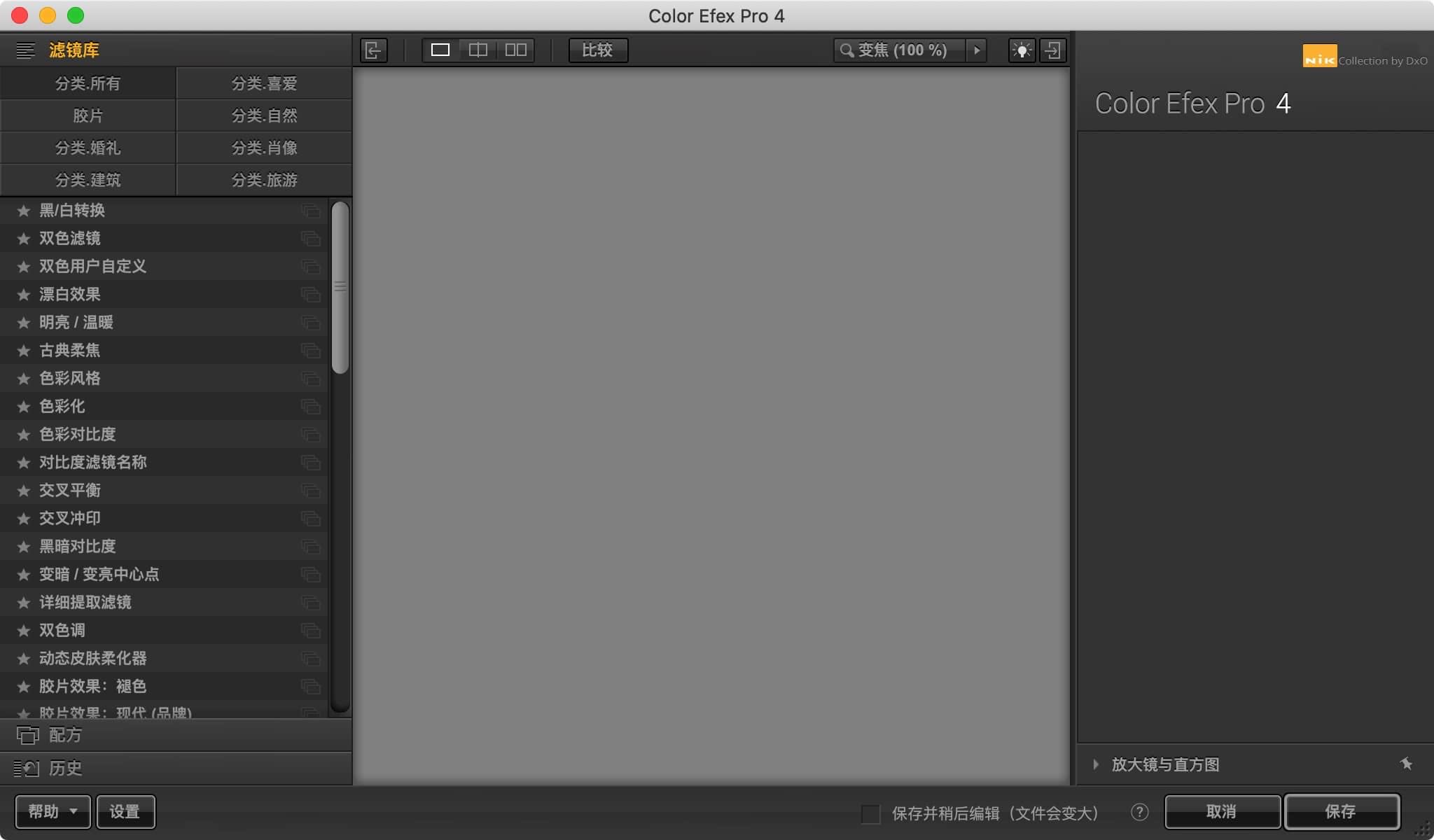1434x840 pixels.
Task: Click the 取消 cancel button
Action: tap(1222, 812)
